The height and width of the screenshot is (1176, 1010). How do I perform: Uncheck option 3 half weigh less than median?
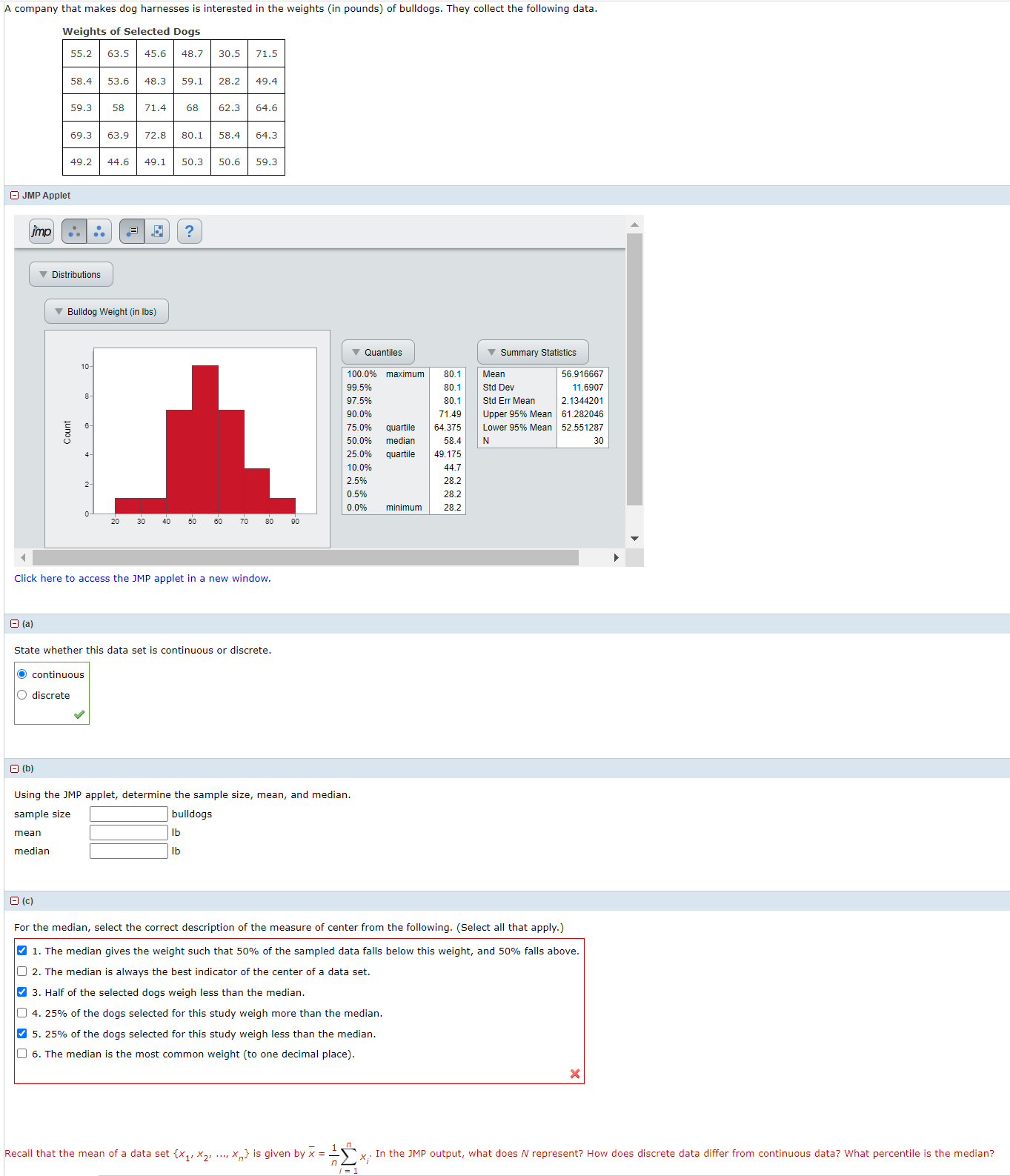(22, 992)
